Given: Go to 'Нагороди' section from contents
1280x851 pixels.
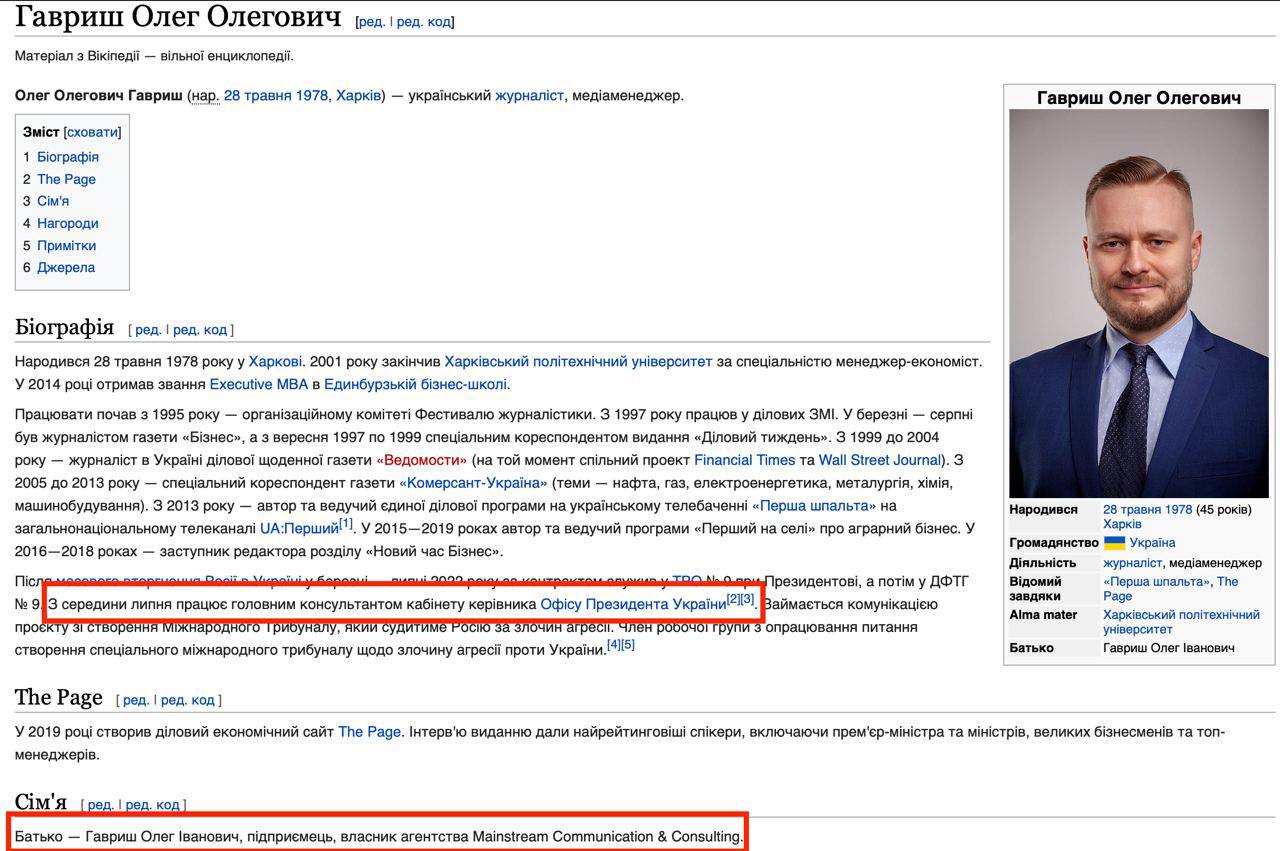Looking at the screenshot, I should (68, 223).
